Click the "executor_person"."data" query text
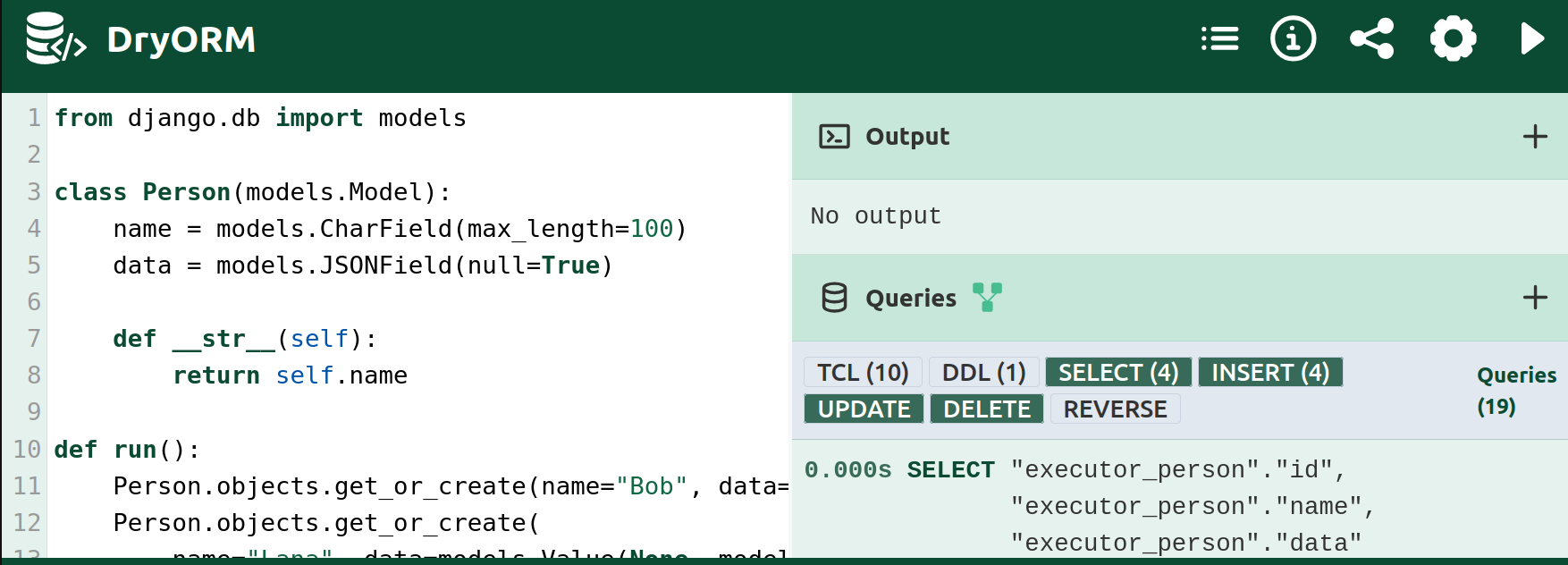1568x565 pixels. click(1185, 544)
